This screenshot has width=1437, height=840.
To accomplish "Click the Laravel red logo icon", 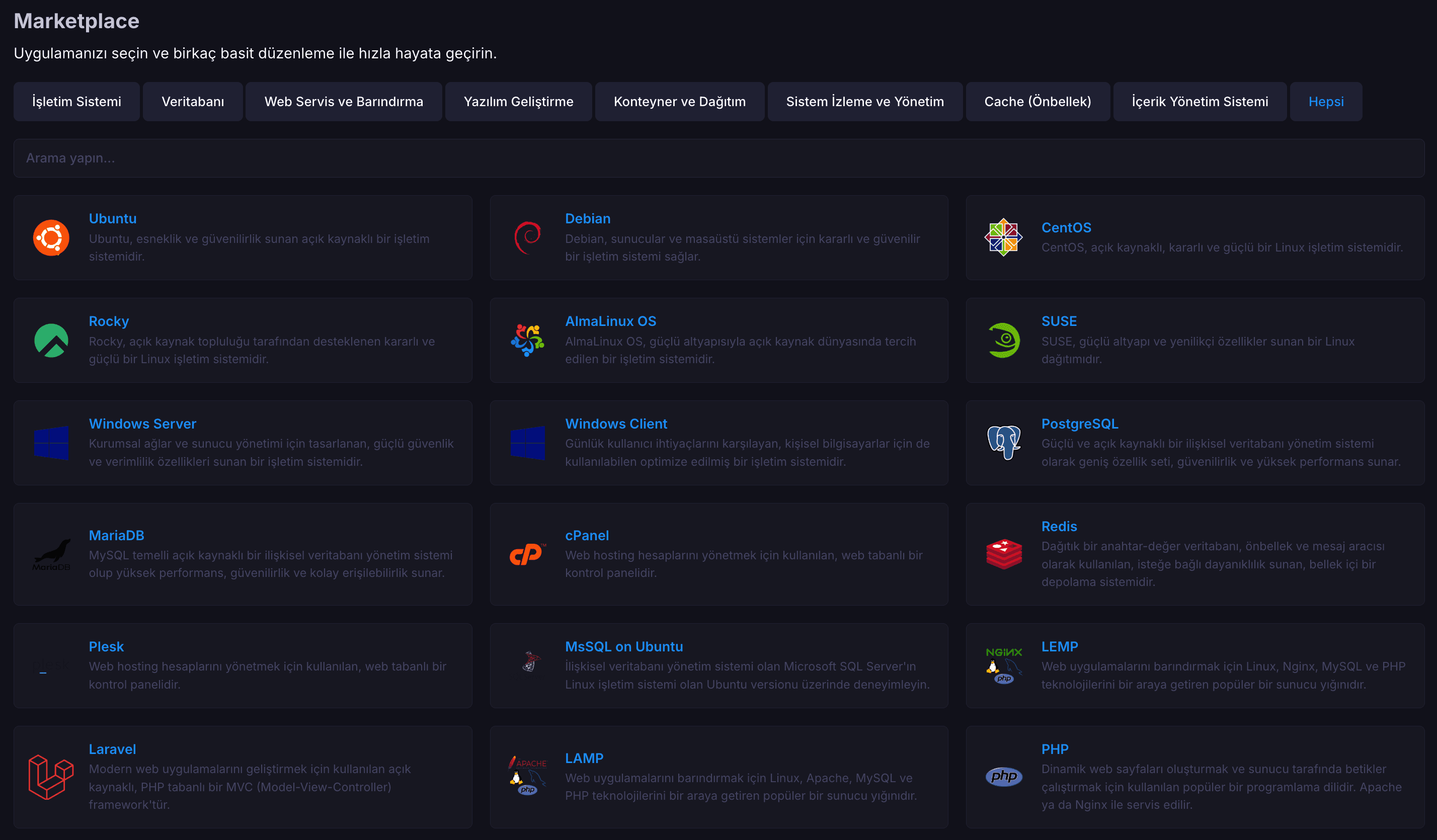I will 51,777.
